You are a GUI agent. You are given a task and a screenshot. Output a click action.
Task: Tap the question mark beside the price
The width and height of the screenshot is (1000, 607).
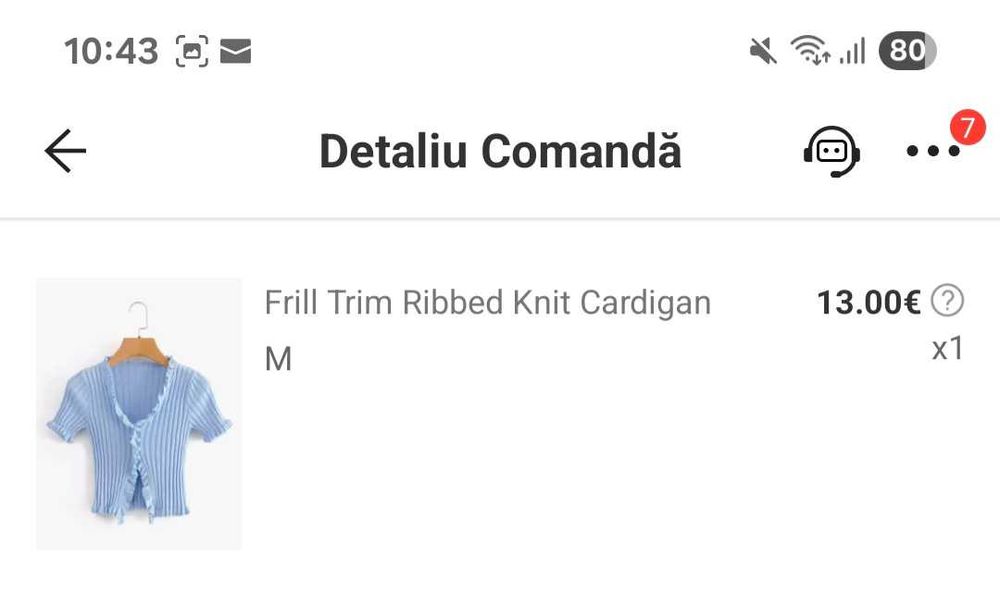tap(947, 300)
